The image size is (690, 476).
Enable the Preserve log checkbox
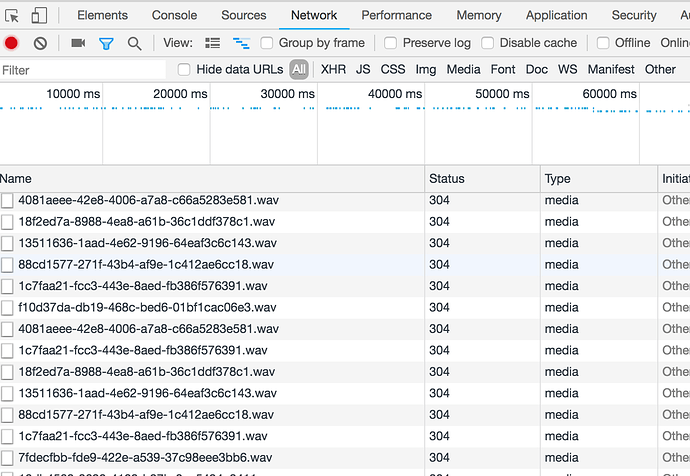coord(391,43)
